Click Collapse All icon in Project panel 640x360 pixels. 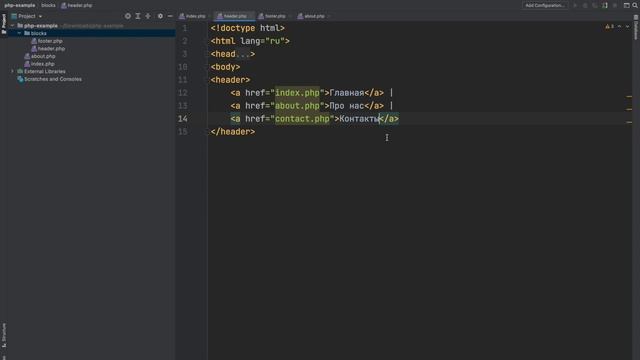tap(148, 16)
